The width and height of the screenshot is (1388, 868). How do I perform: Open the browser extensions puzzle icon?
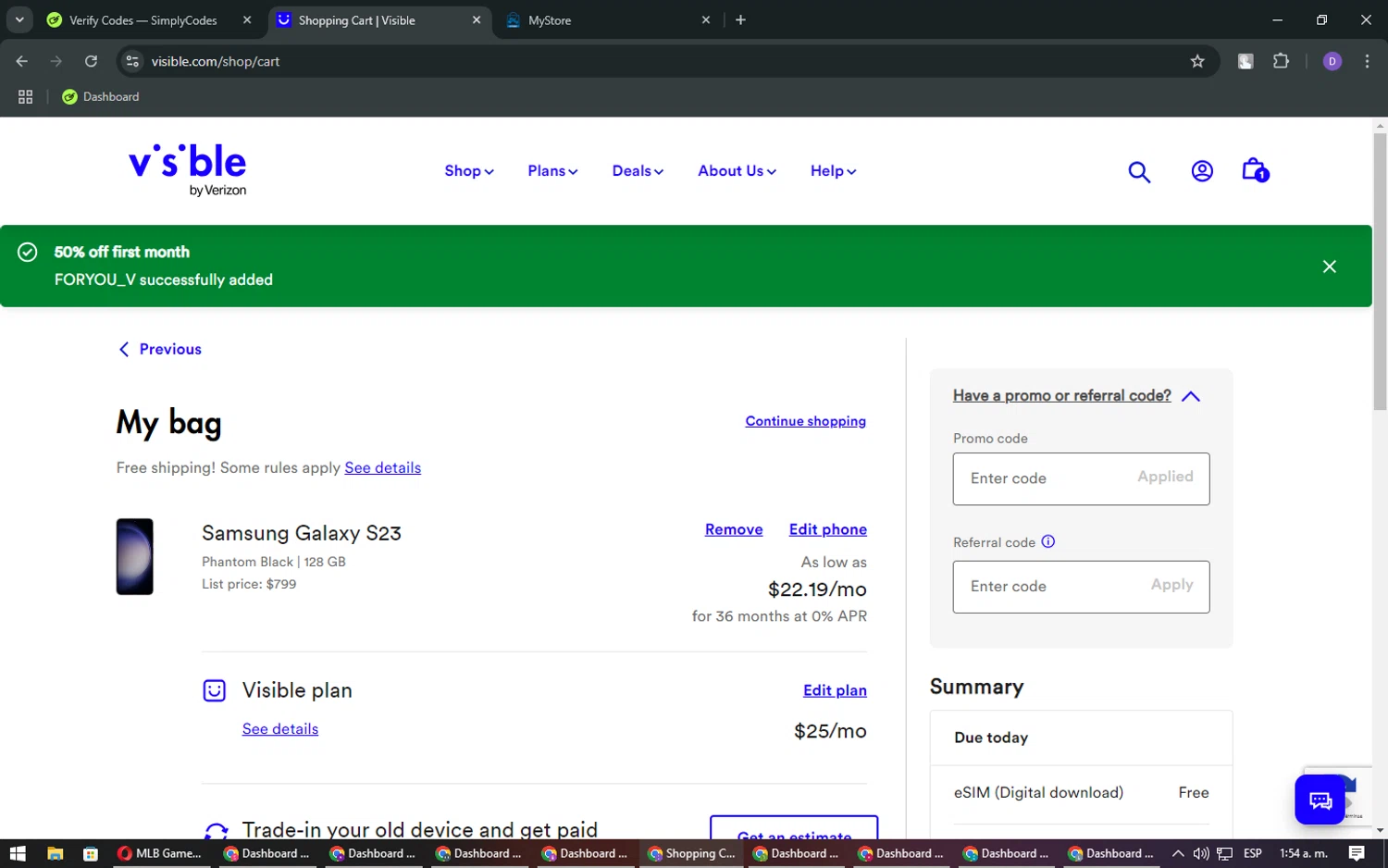coord(1281,61)
